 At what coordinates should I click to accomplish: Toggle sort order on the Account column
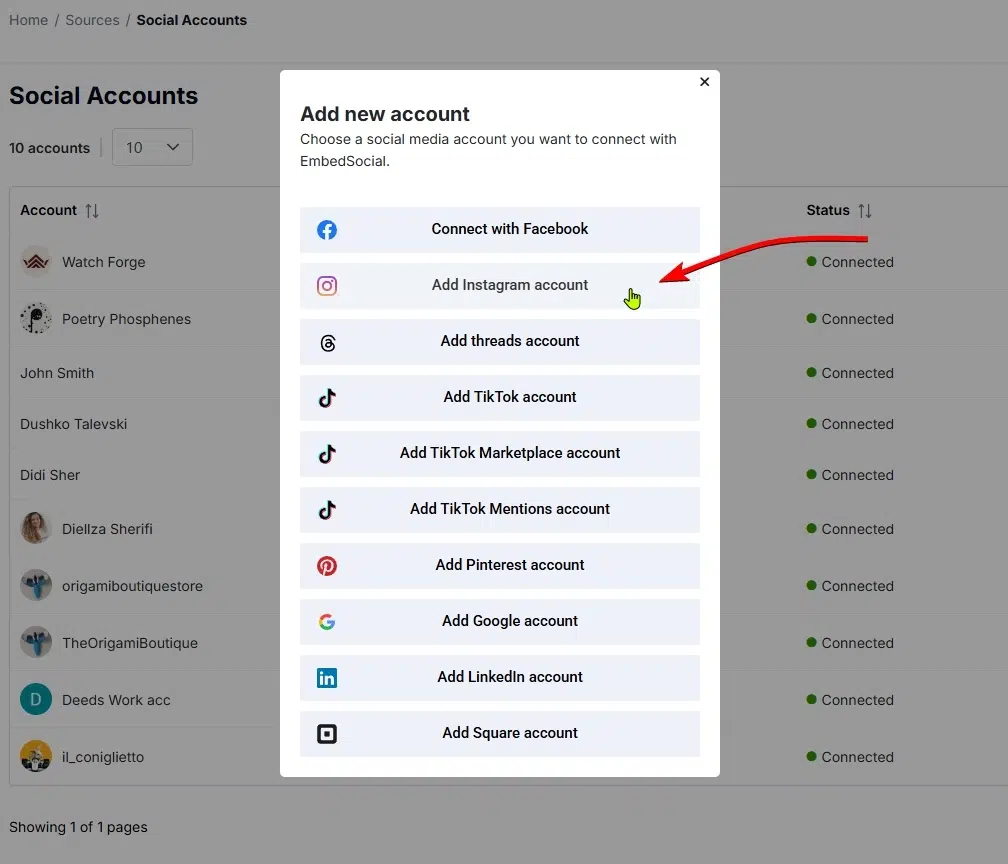pos(91,210)
